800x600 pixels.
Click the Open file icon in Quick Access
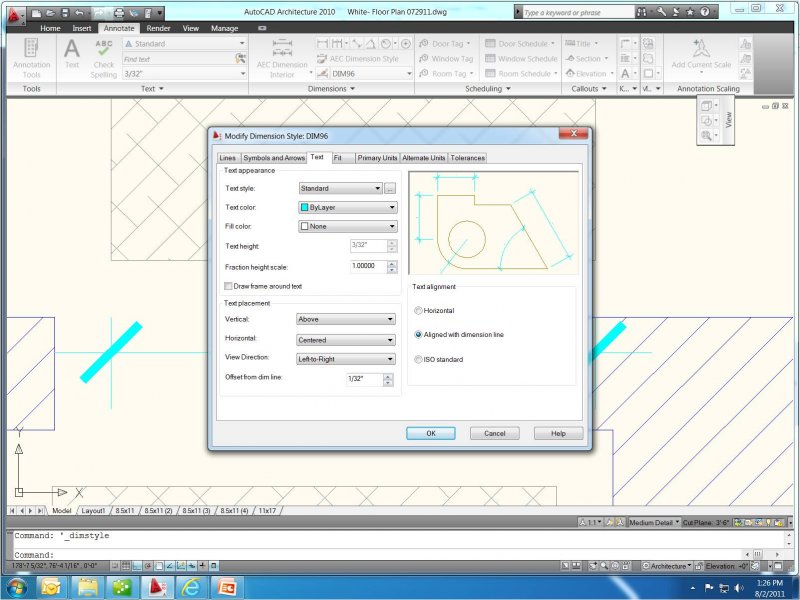click(x=51, y=13)
